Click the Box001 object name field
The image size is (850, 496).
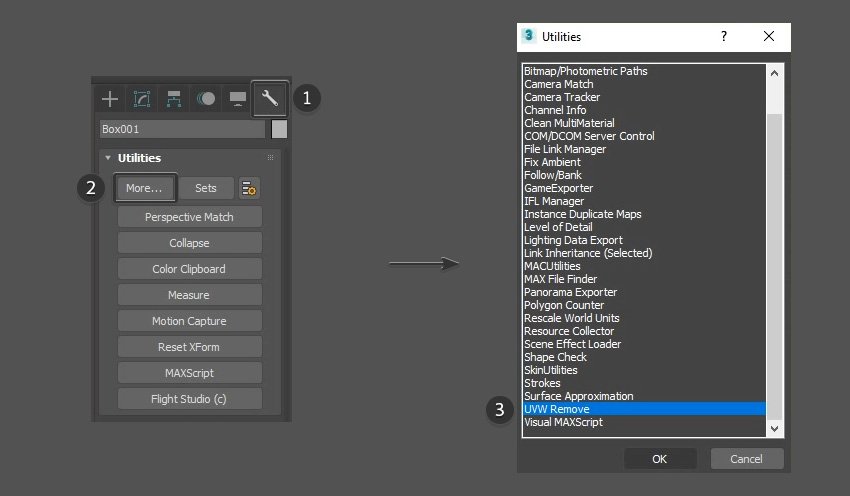[x=182, y=129]
